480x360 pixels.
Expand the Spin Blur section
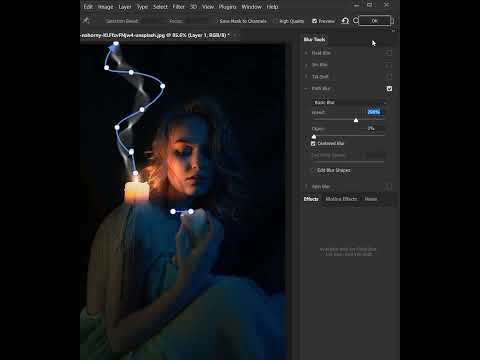click(x=306, y=187)
